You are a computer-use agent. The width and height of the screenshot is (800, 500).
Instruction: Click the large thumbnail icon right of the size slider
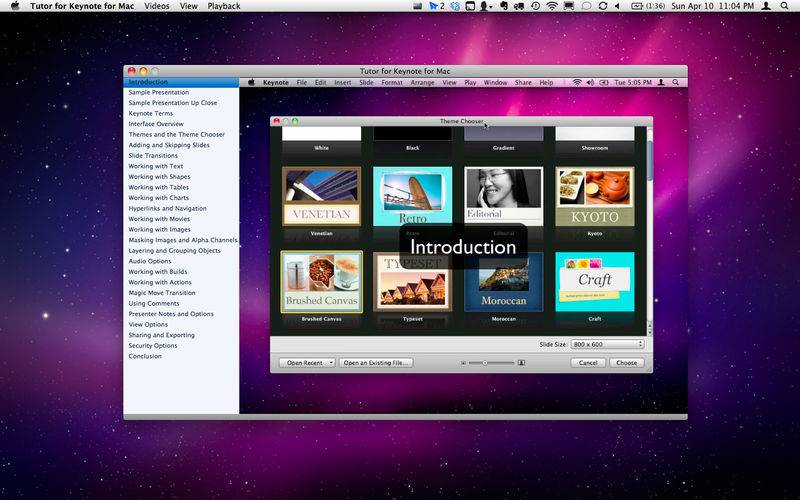point(521,363)
